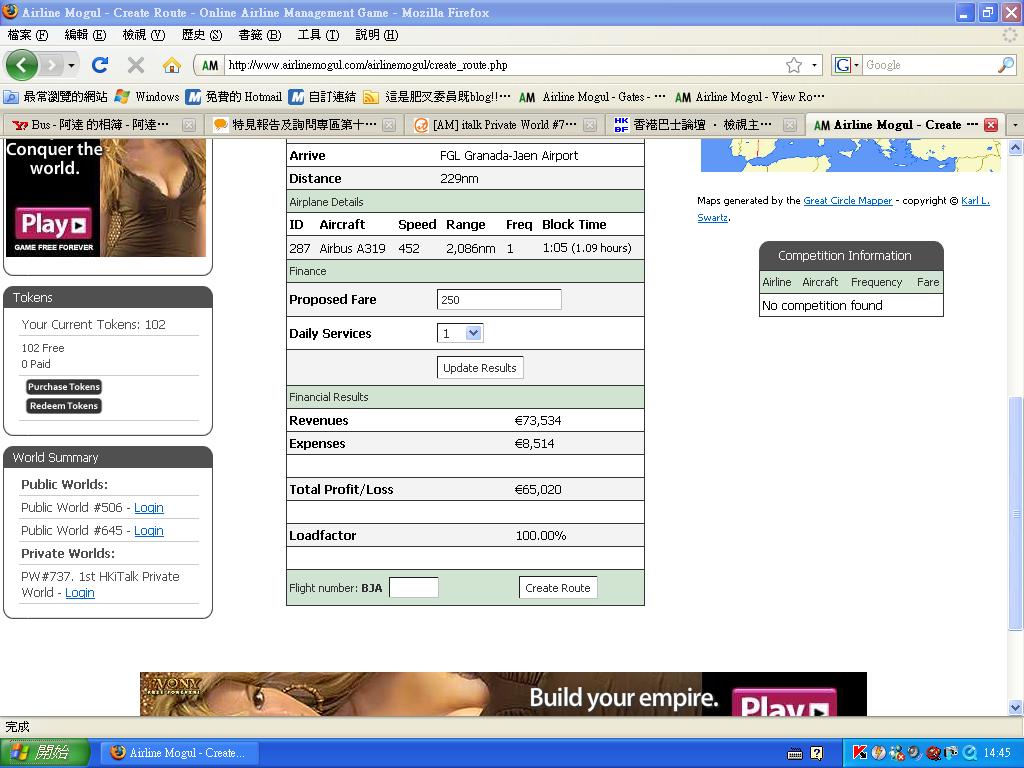1024x768 pixels.
Task: Open the 書籤 (Bookmarks) menu
Action: pyautogui.click(x=250, y=35)
